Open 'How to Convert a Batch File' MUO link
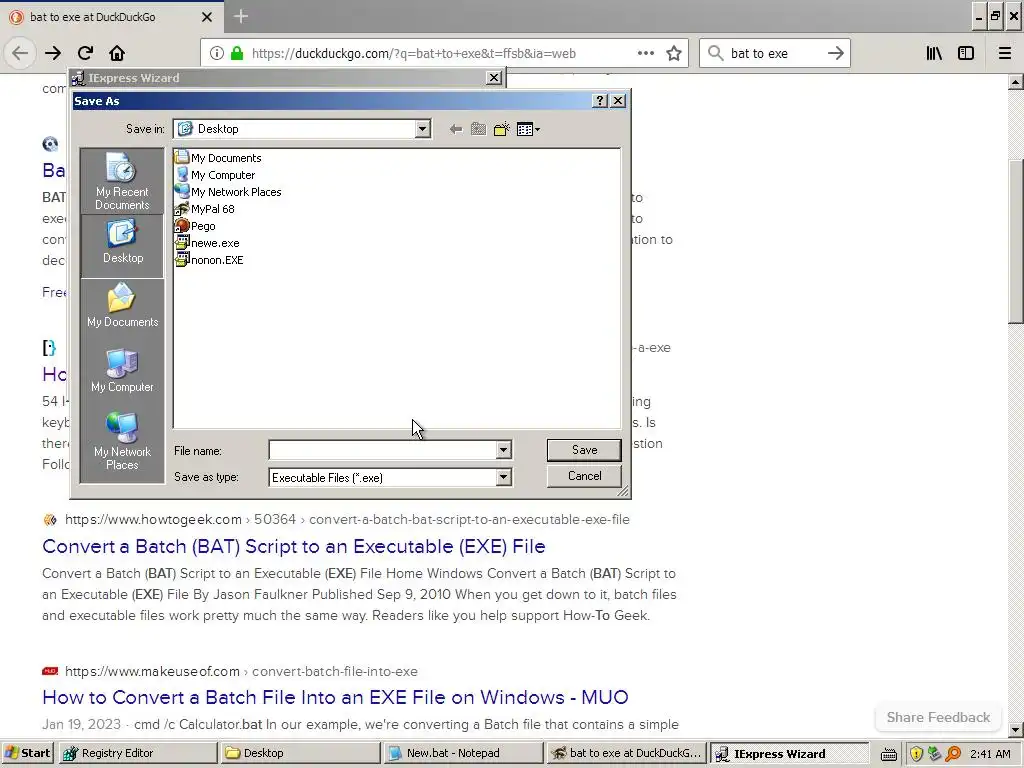 click(x=335, y=697)
